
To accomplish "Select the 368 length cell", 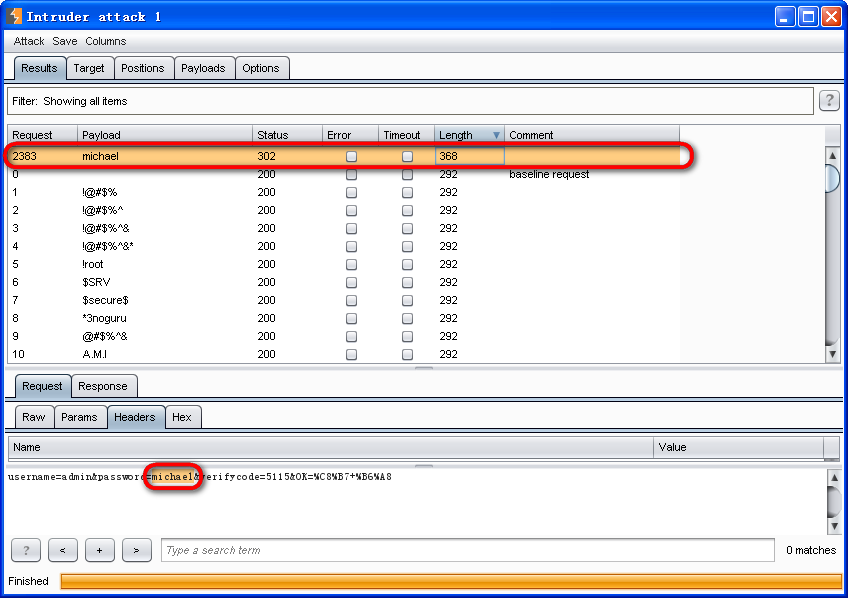I will coord(469,156).
